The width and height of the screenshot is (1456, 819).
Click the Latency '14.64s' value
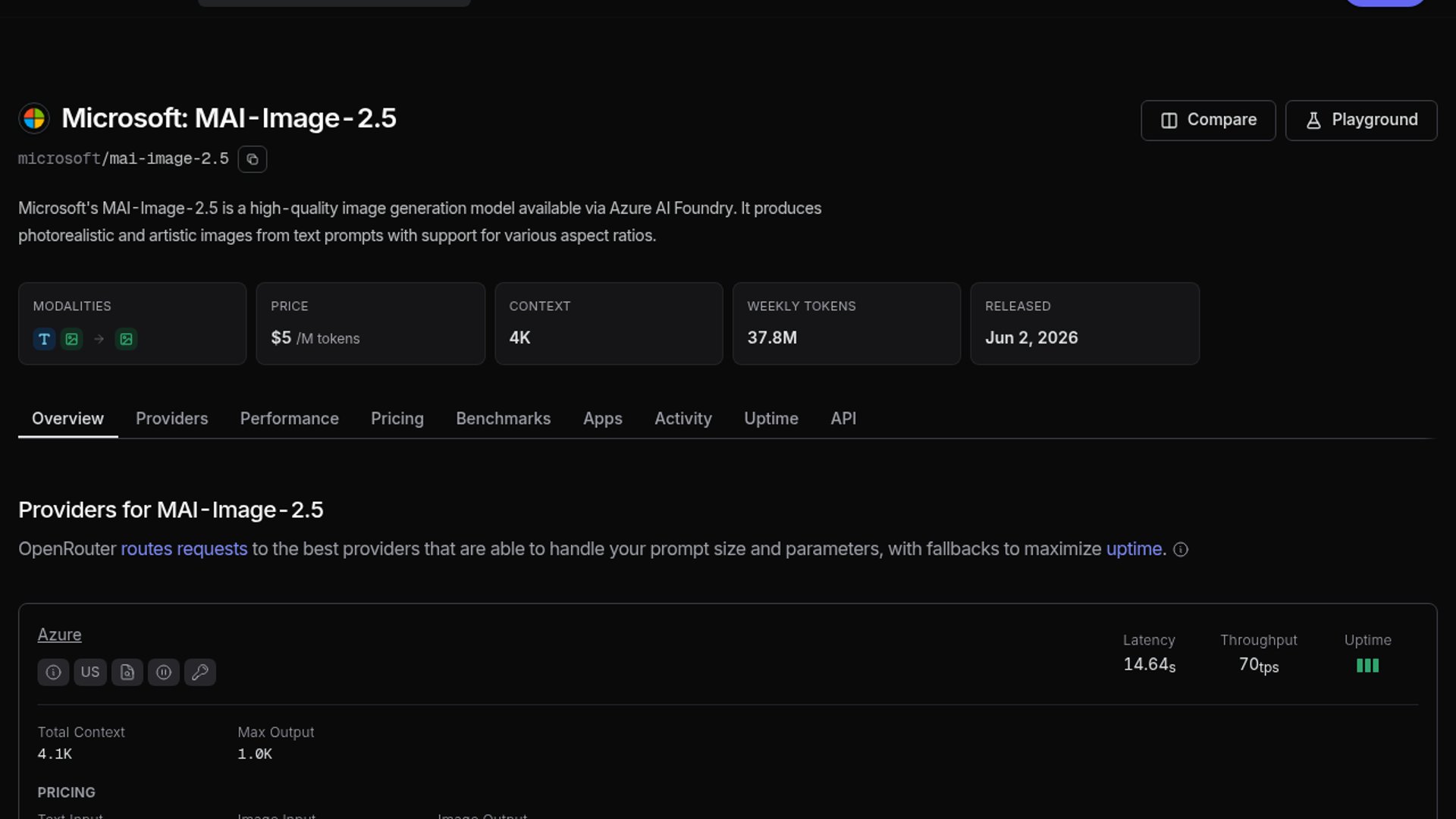point(1149,665)
